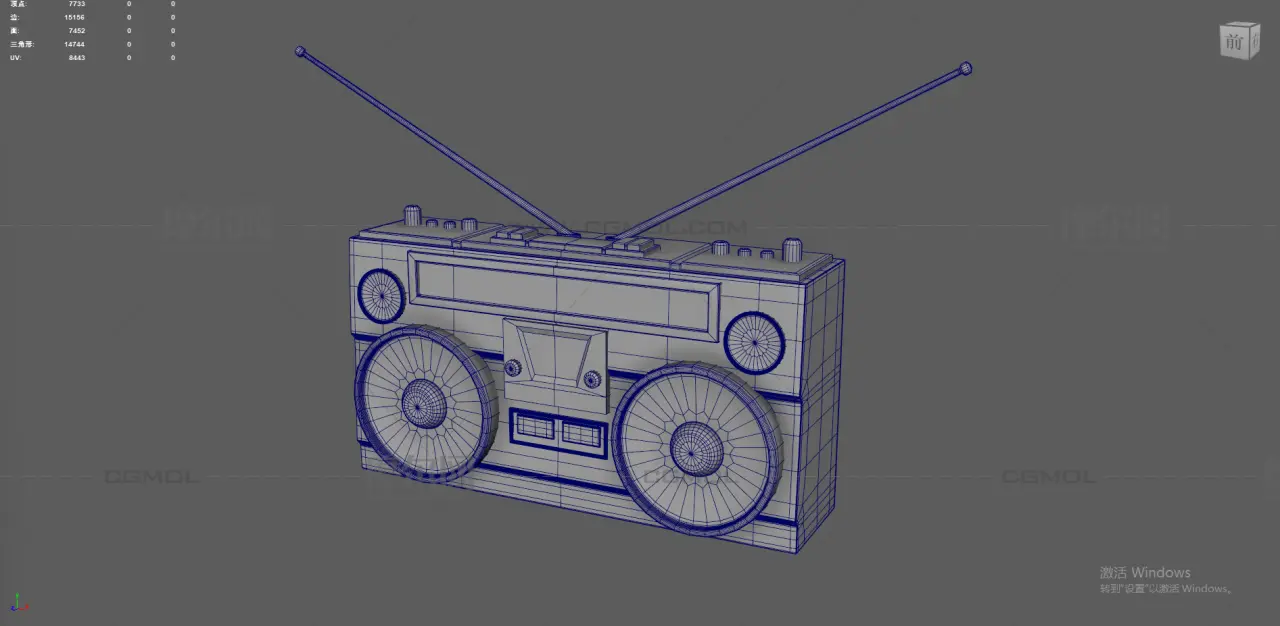
Task: Select the edge count value 15156
Action: tap(75, 17)
